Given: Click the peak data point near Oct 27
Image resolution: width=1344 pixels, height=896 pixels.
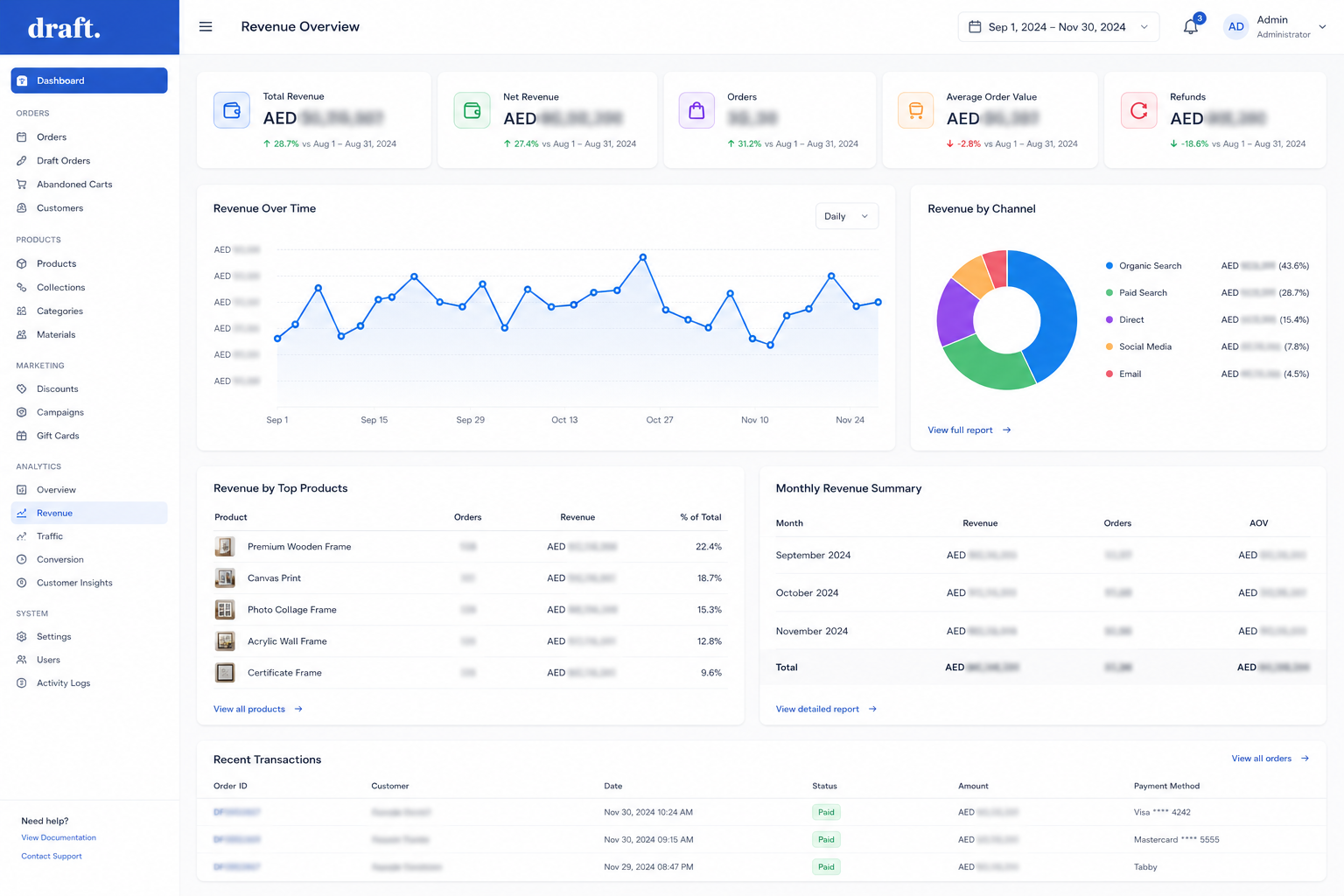Looking at the screenshot, I should point(643,257).
